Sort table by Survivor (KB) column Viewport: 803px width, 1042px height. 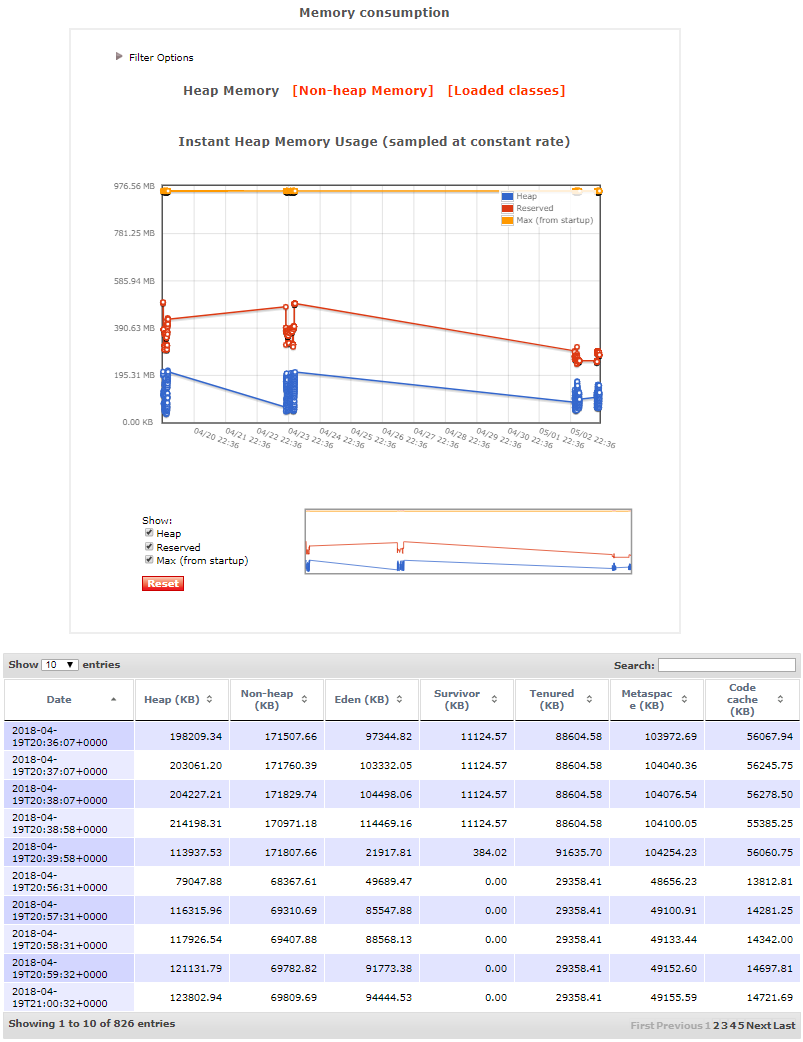[467, 699]
